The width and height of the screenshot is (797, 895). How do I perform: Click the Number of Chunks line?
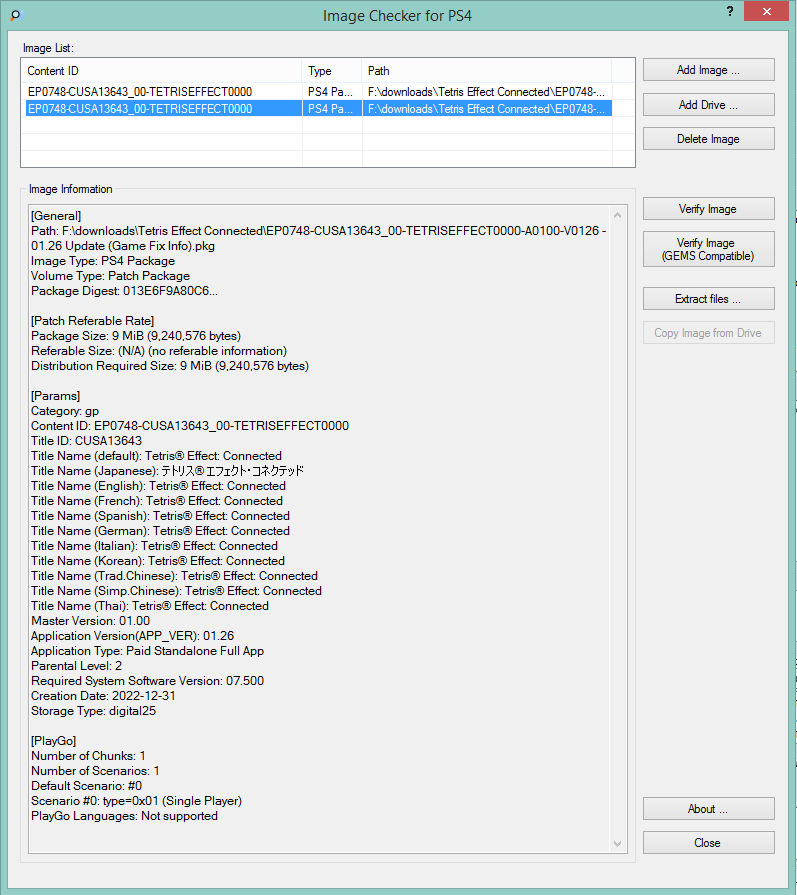point(88,756)
